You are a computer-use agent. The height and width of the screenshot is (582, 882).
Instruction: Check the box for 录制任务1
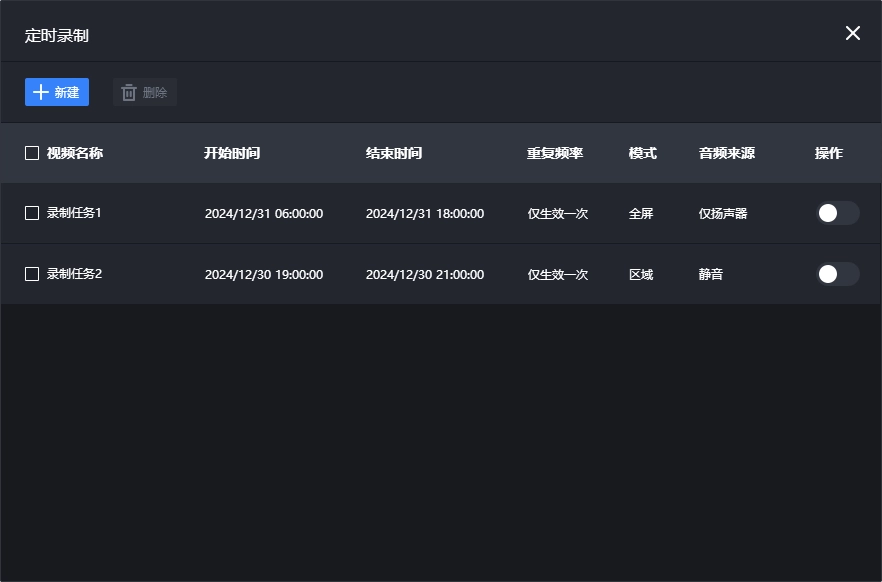[x=32, y=213]
